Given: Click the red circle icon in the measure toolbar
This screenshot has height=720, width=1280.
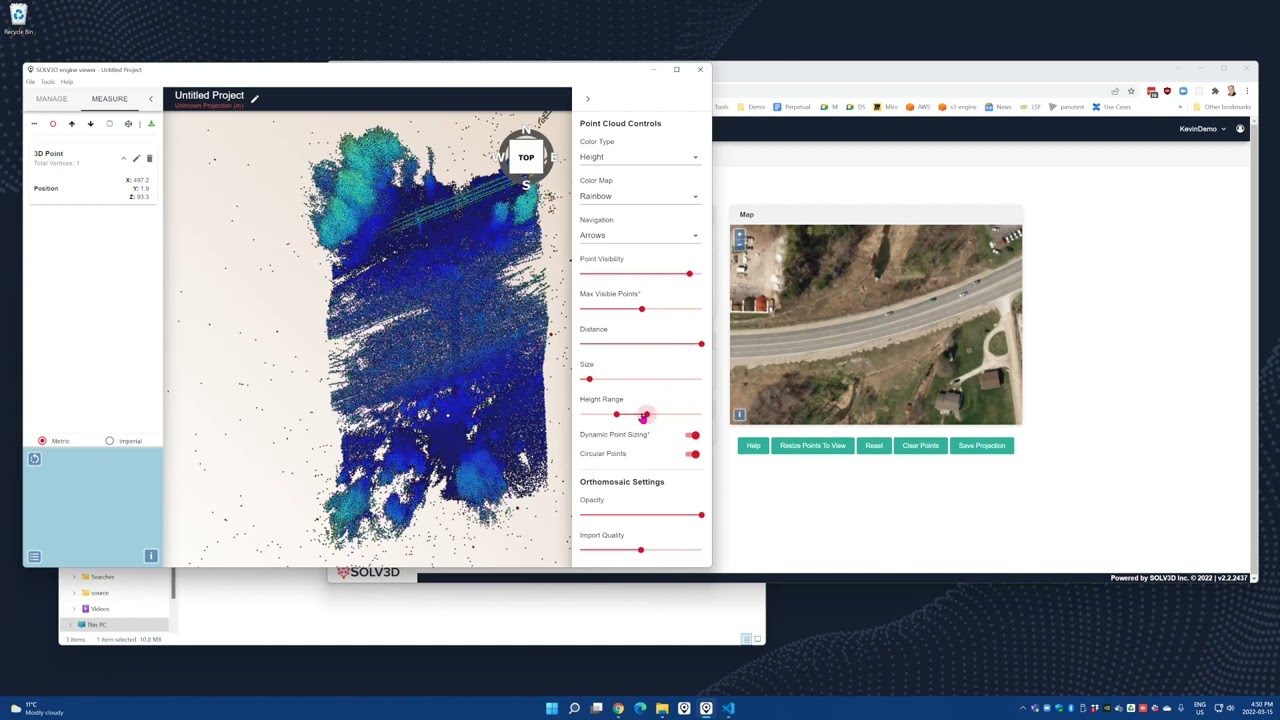Looking at the screenshot, I should 53,124.
